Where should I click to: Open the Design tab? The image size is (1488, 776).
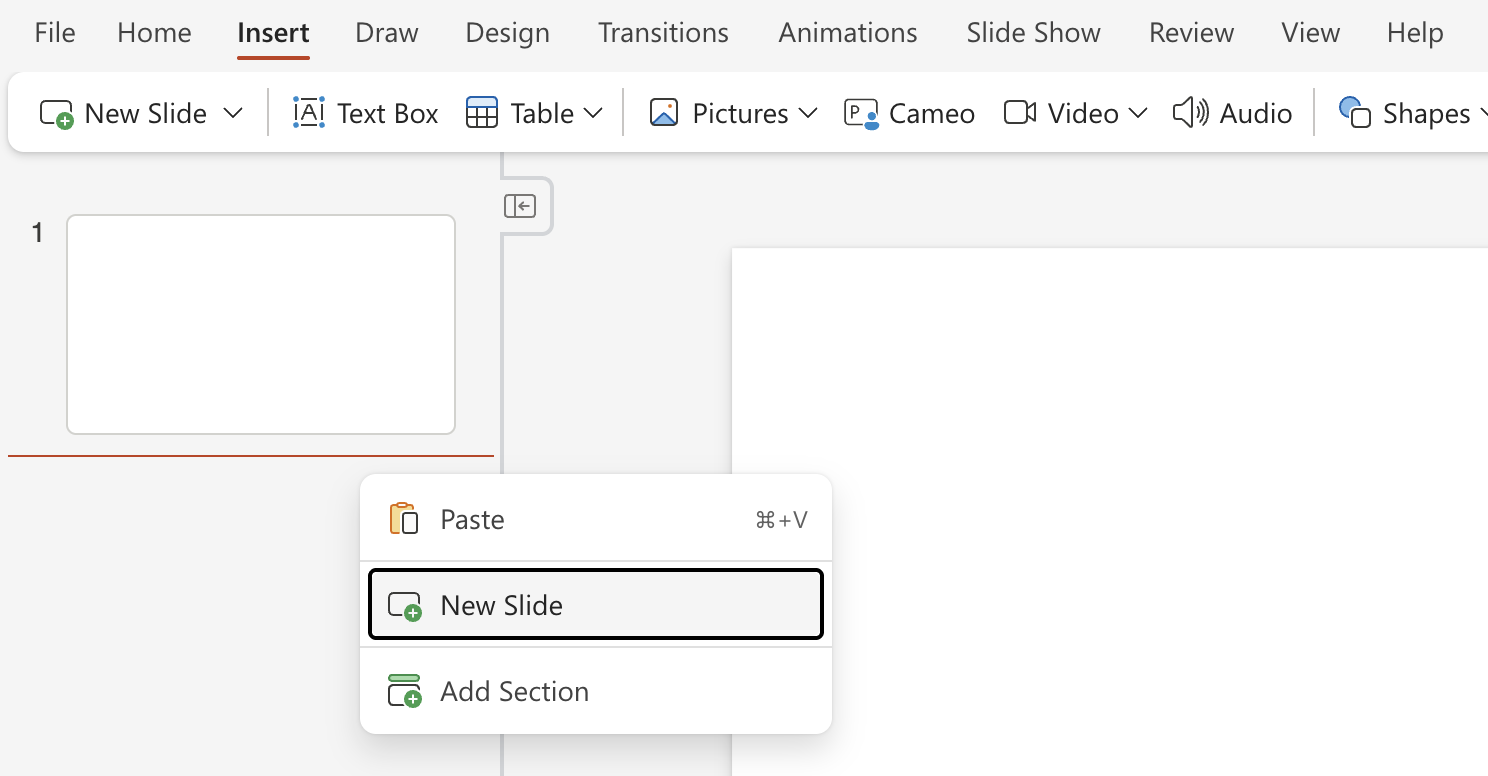pyautogui.click(x=508, y=33)
